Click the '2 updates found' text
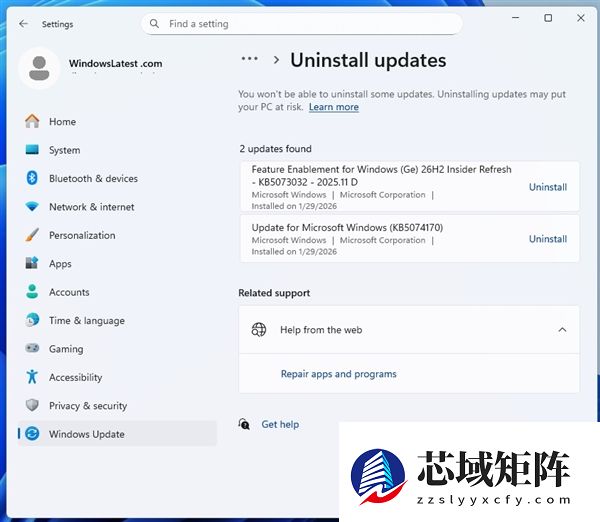 click(x=276, y=148)
